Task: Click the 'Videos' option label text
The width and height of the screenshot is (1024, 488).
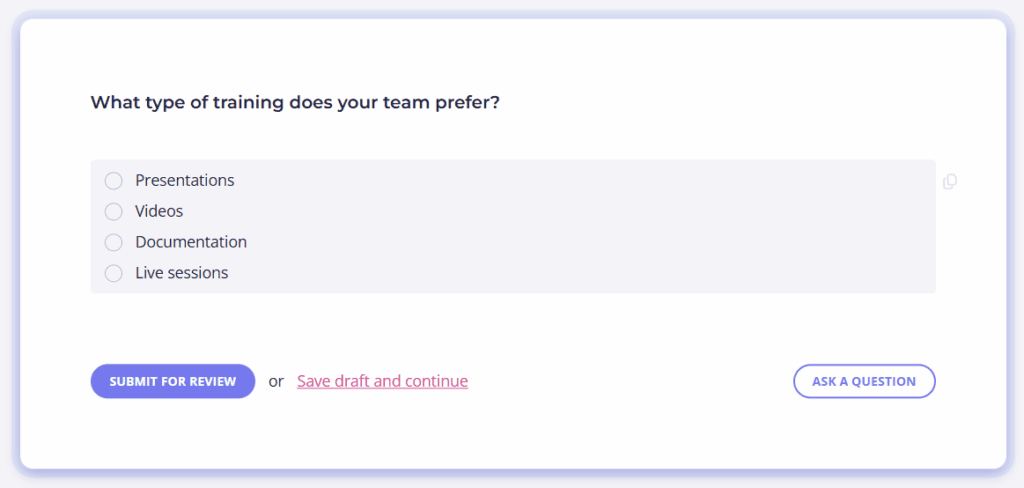Action: click(x=159, y=211)
